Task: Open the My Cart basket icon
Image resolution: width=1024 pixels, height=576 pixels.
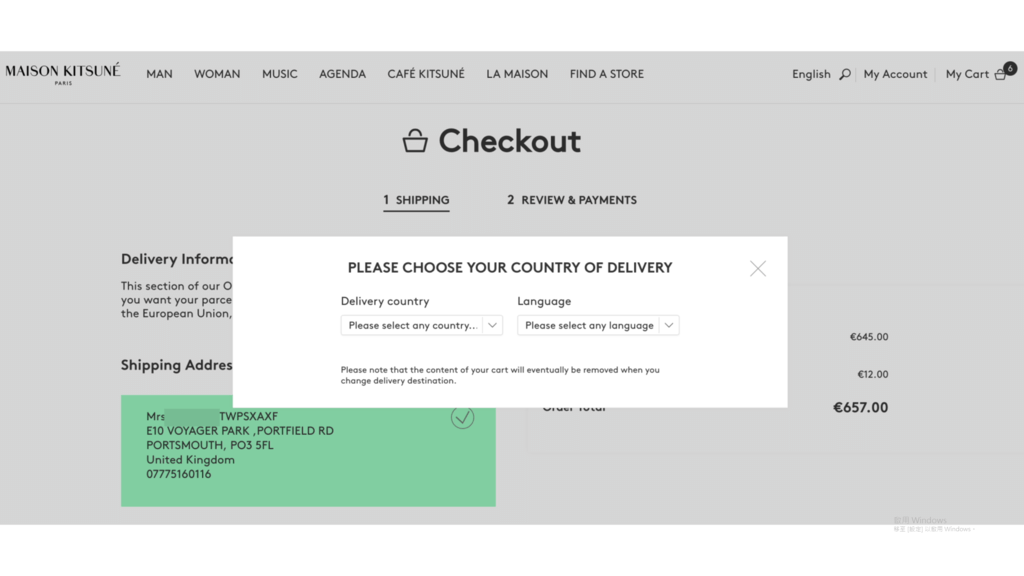Action: (x=1000, y=75)
